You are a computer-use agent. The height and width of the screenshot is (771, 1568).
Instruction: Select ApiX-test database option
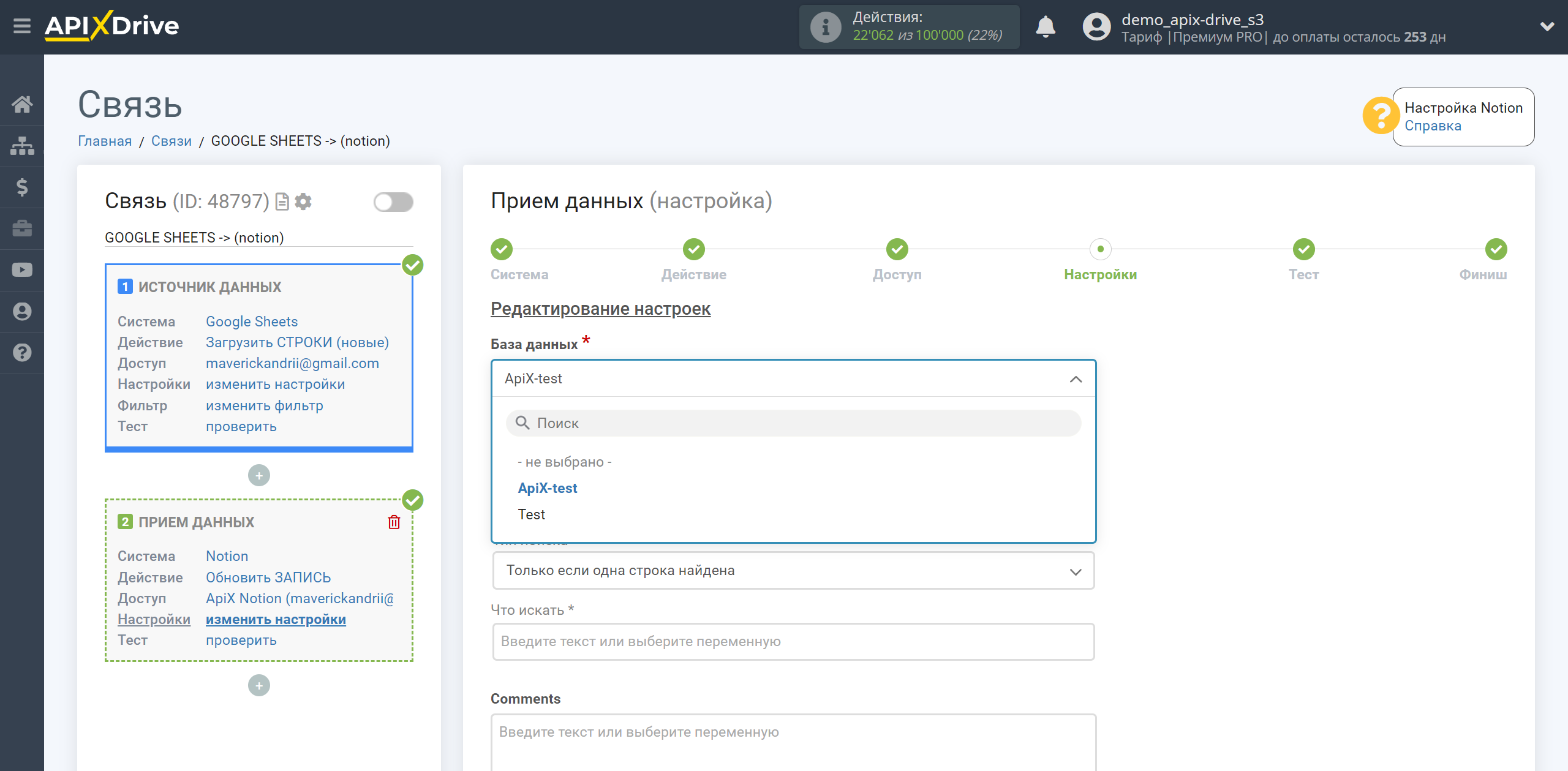[548, 488]
